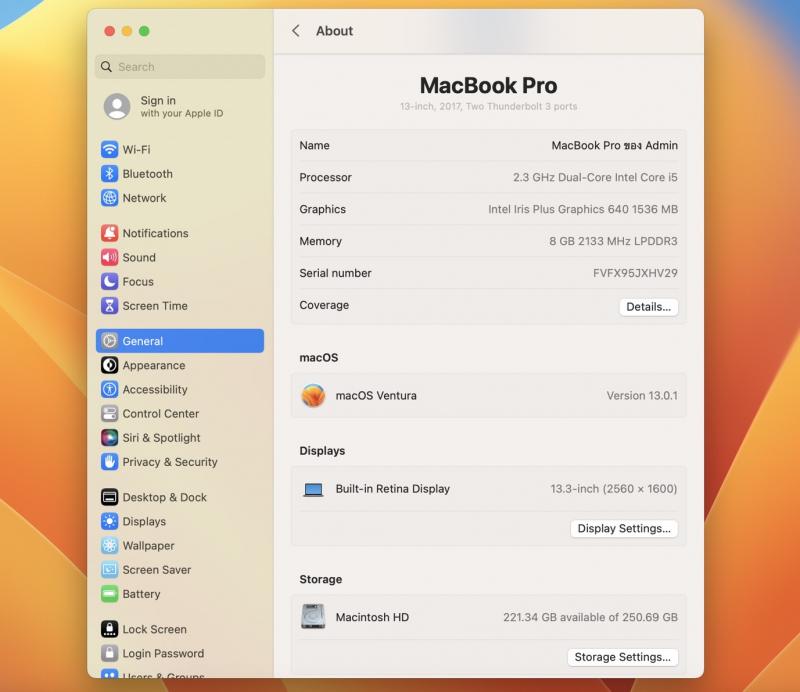Image resolution: width=800 pixels, height=692 pixels.
Task: Select the Siri & Spotlight icon
Action: pos(110,438)
